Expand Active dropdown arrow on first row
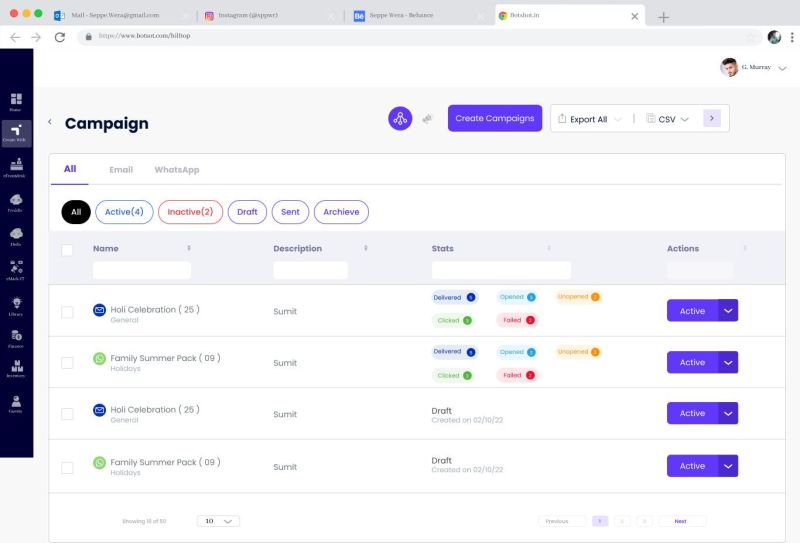800x543 pixels. 728,311
